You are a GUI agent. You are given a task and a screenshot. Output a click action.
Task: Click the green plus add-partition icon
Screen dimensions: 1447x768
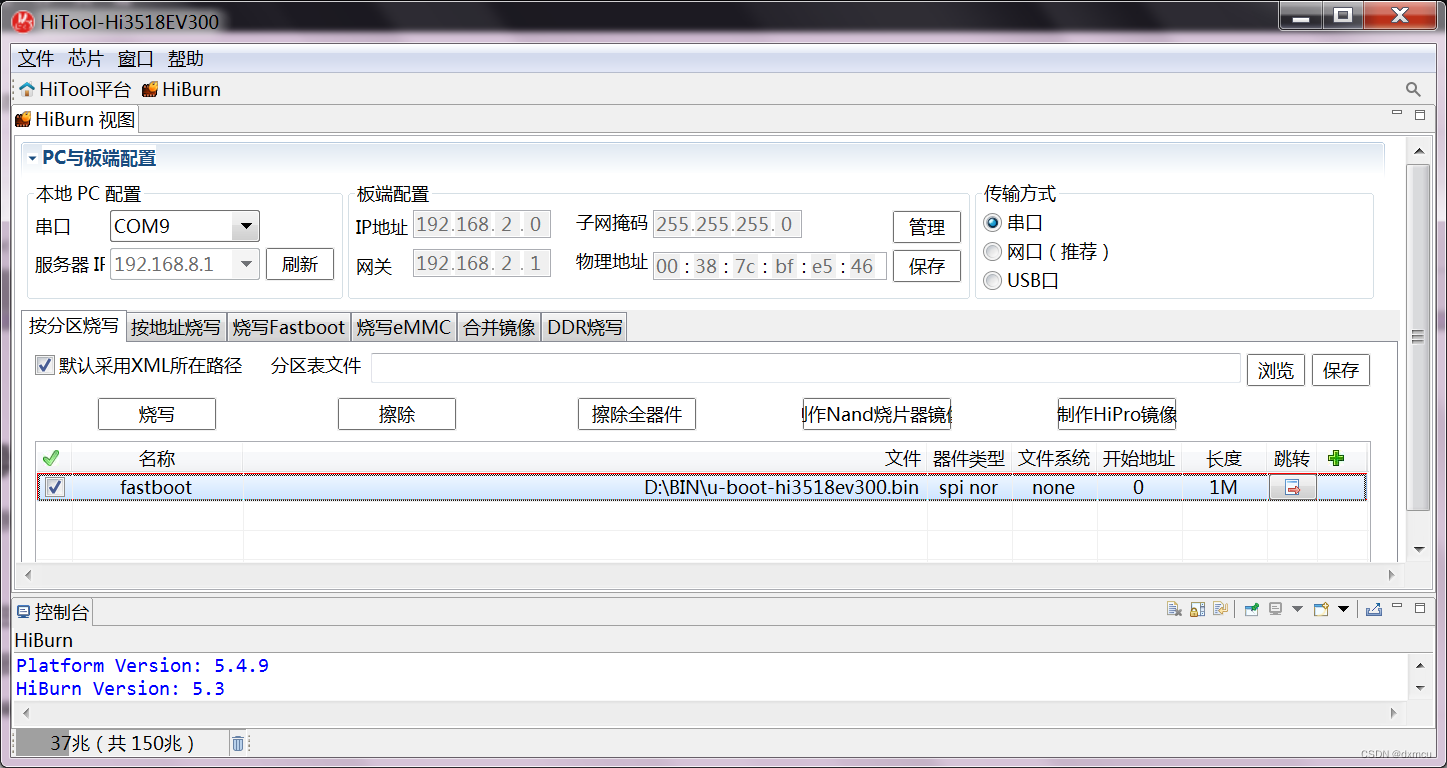[1335, 459]
